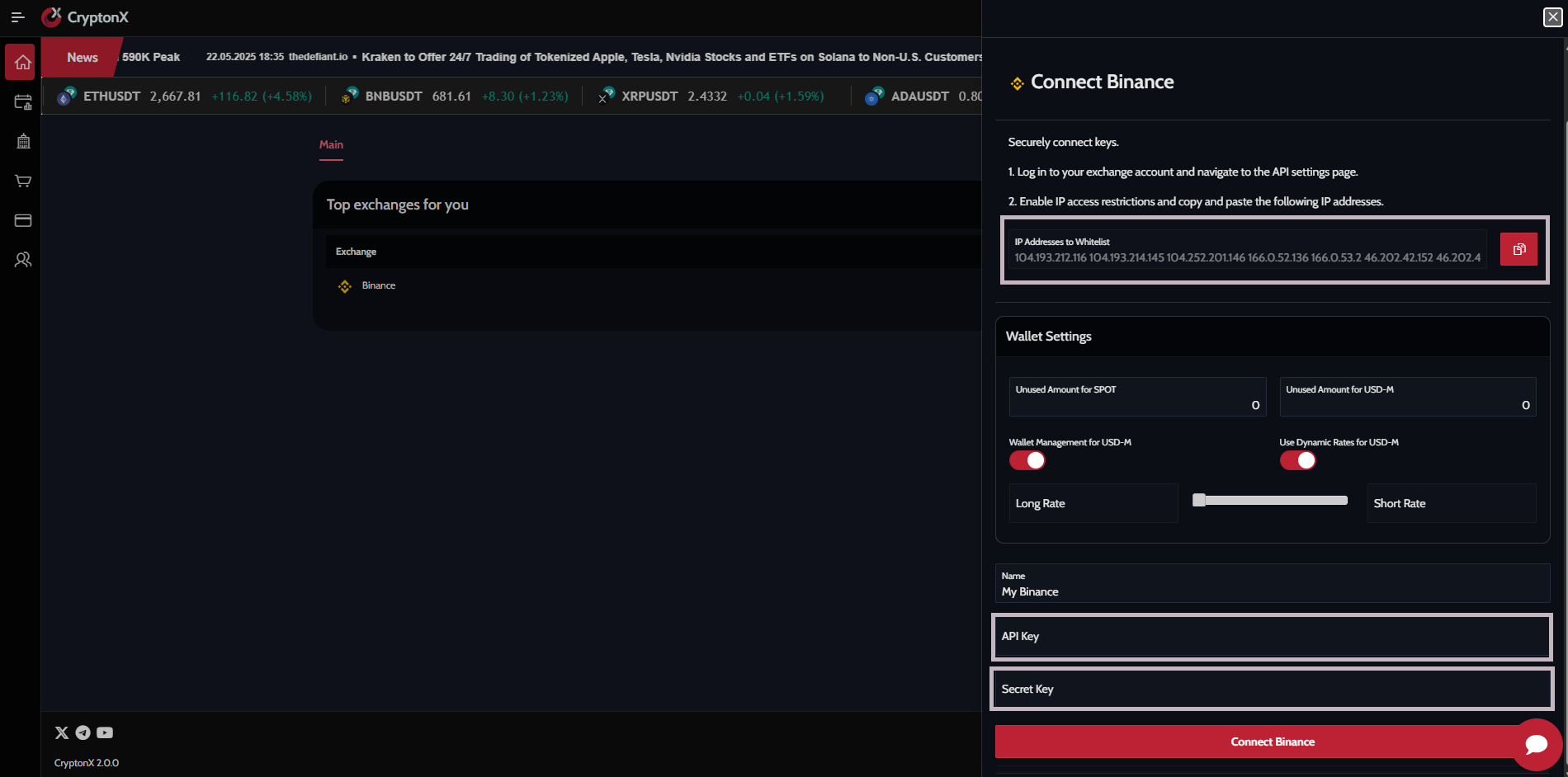
Task: Click the Name field with My Binance
Action: 1273,583
